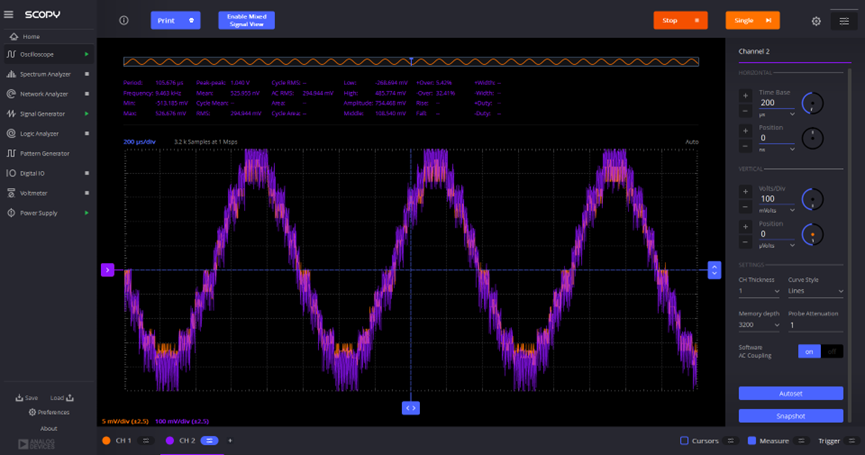Enable the Cursors checkbox
The width and height of the screenshot is (865, 455).
pyautogui.click(x=684, y=441)
